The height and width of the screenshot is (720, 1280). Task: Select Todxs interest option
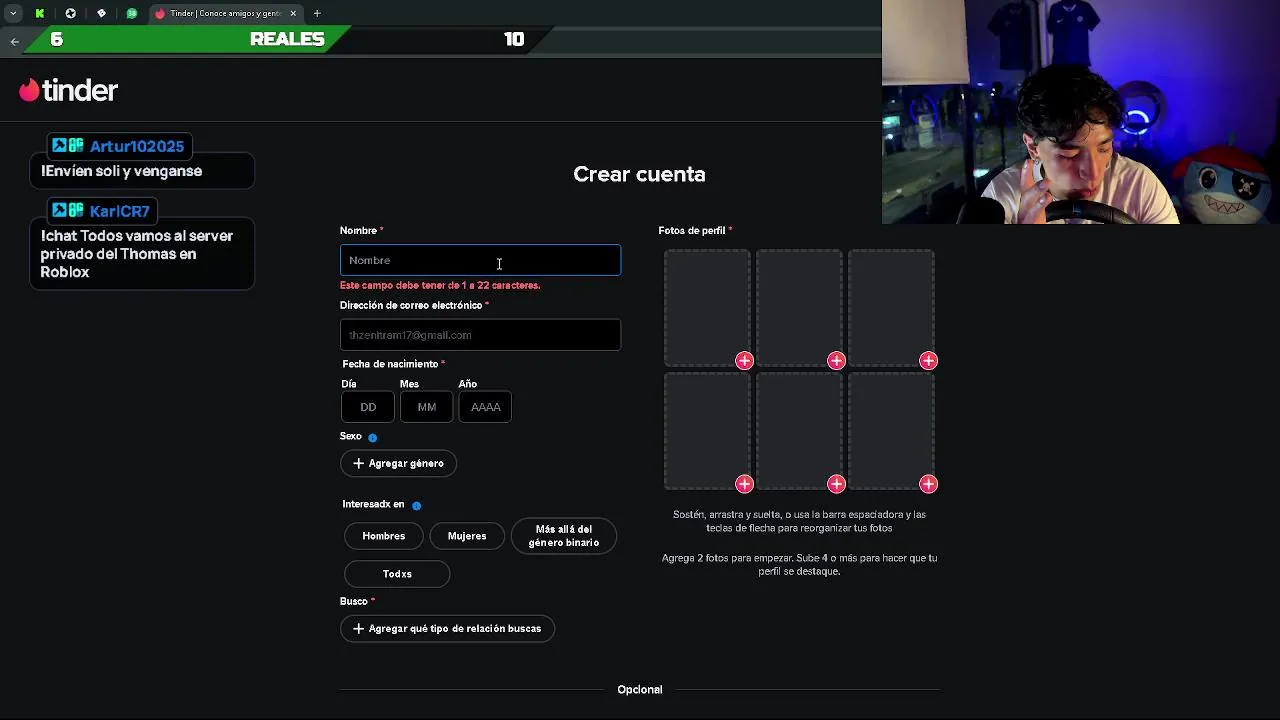[x=397, y=574]
